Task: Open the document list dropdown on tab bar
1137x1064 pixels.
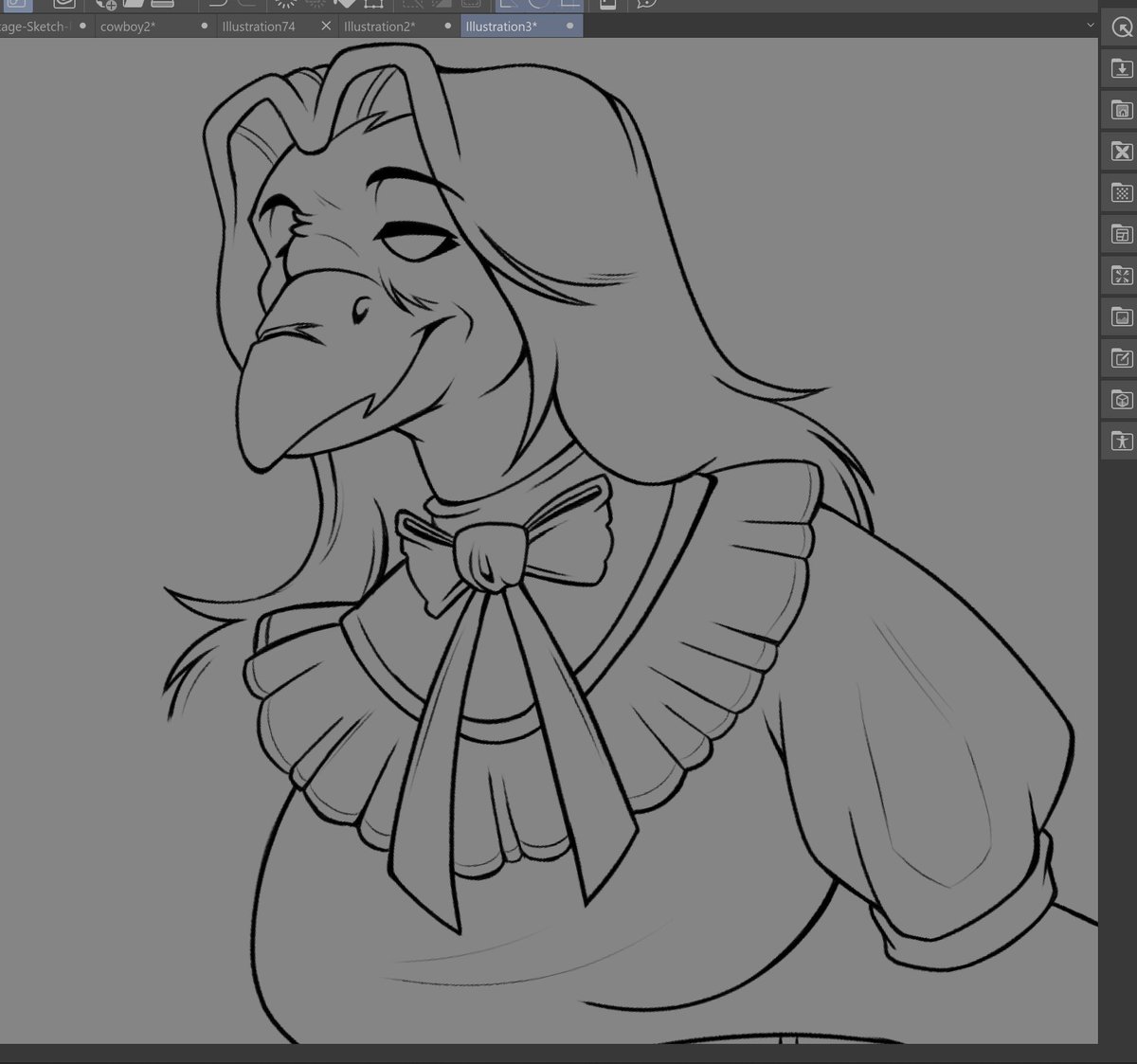Action: [x=1090, y=26]
